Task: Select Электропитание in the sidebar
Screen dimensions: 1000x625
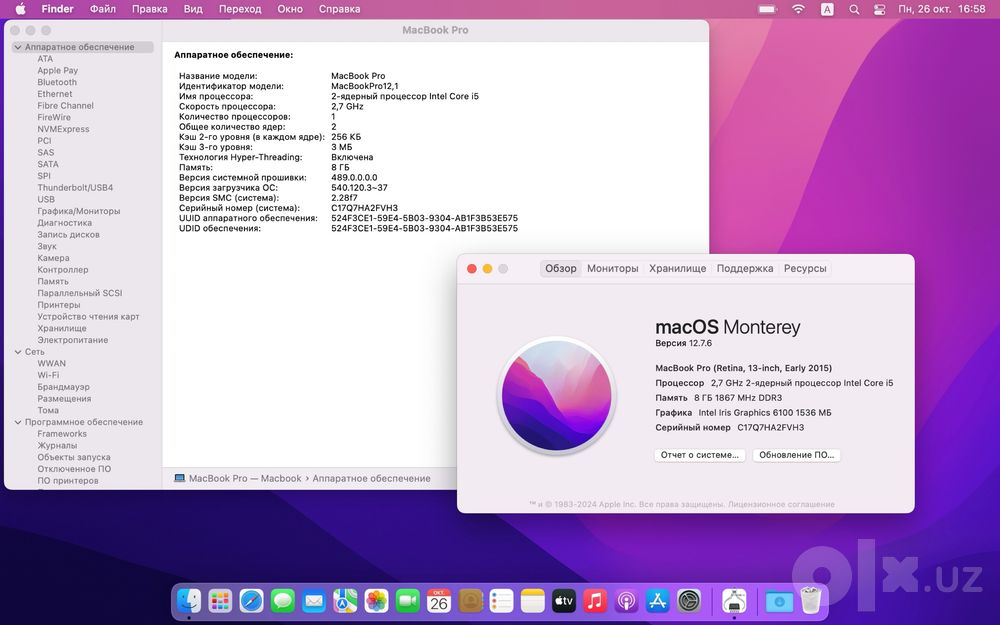Action: (73, 340)
